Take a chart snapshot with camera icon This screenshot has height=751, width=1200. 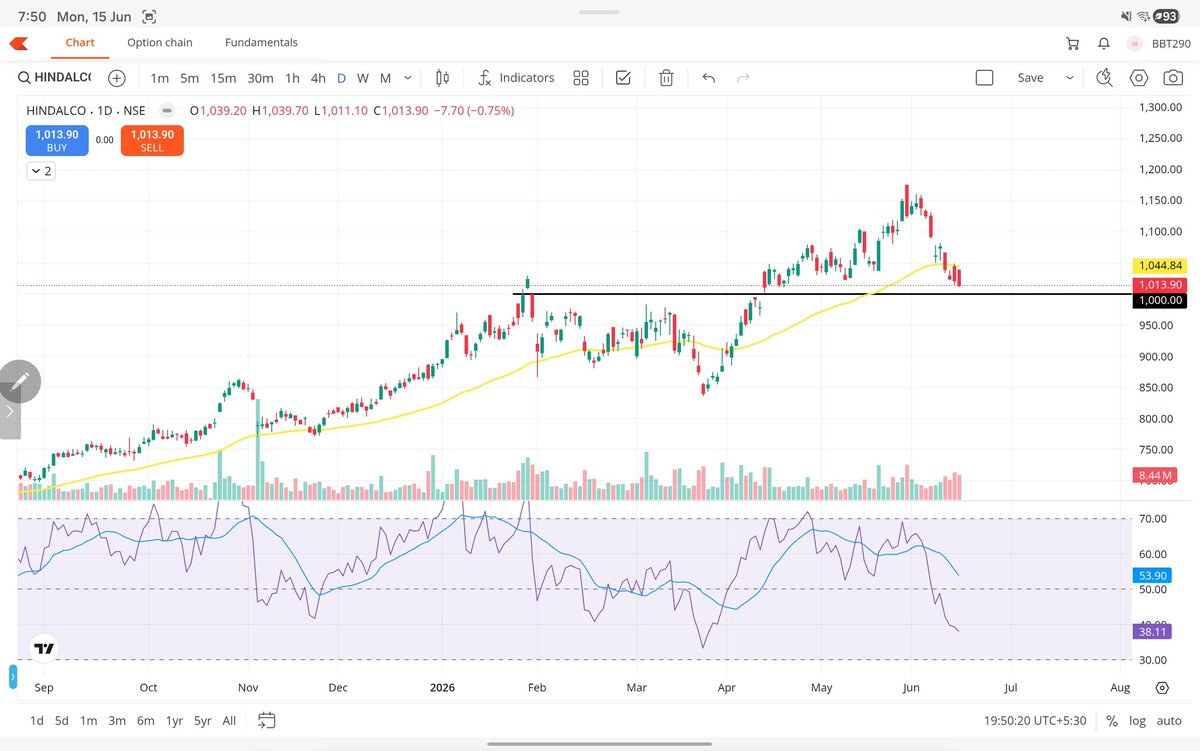1172,78
